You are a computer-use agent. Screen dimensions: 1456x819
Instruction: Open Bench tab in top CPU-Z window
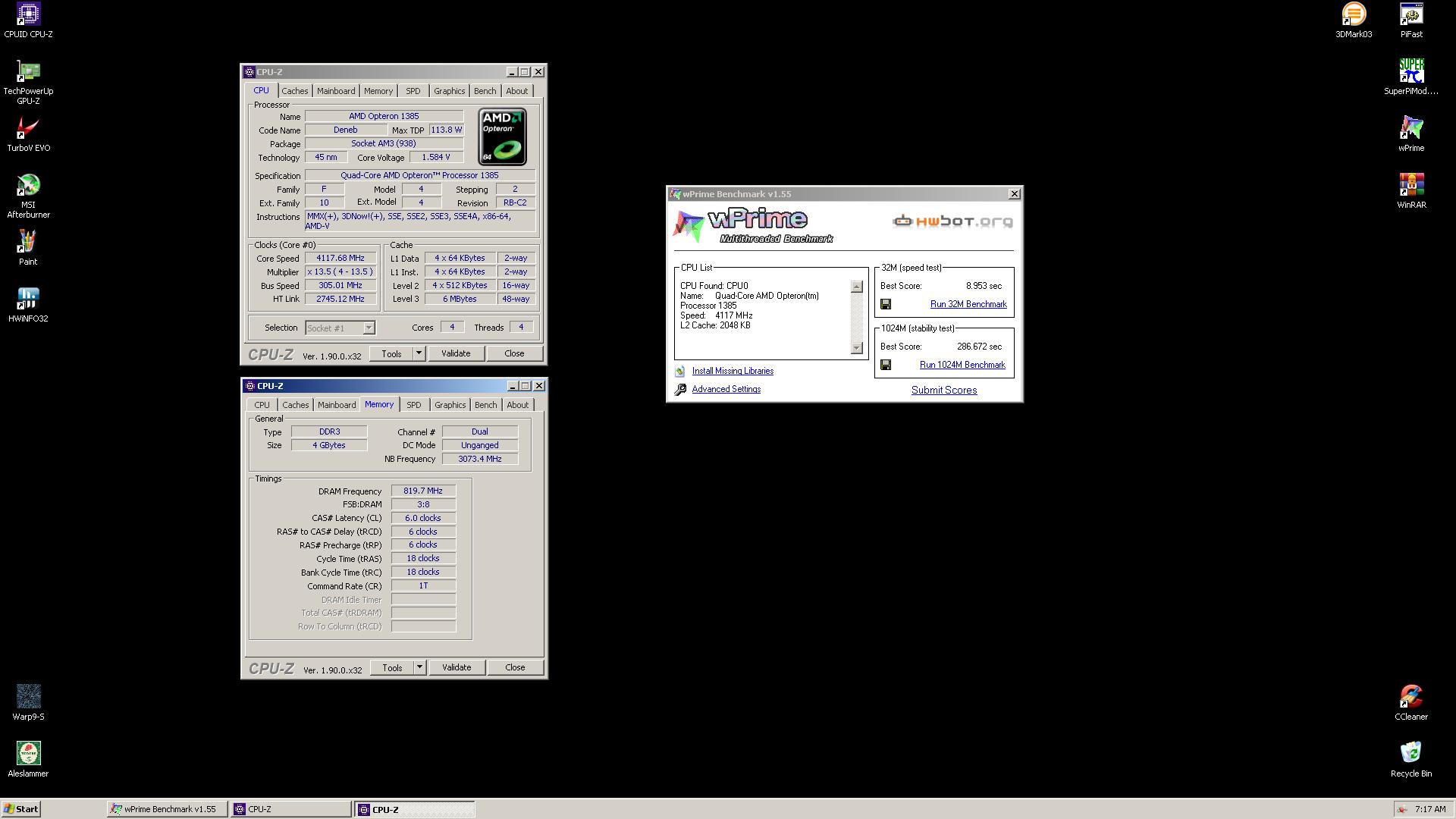pos(485,91)
